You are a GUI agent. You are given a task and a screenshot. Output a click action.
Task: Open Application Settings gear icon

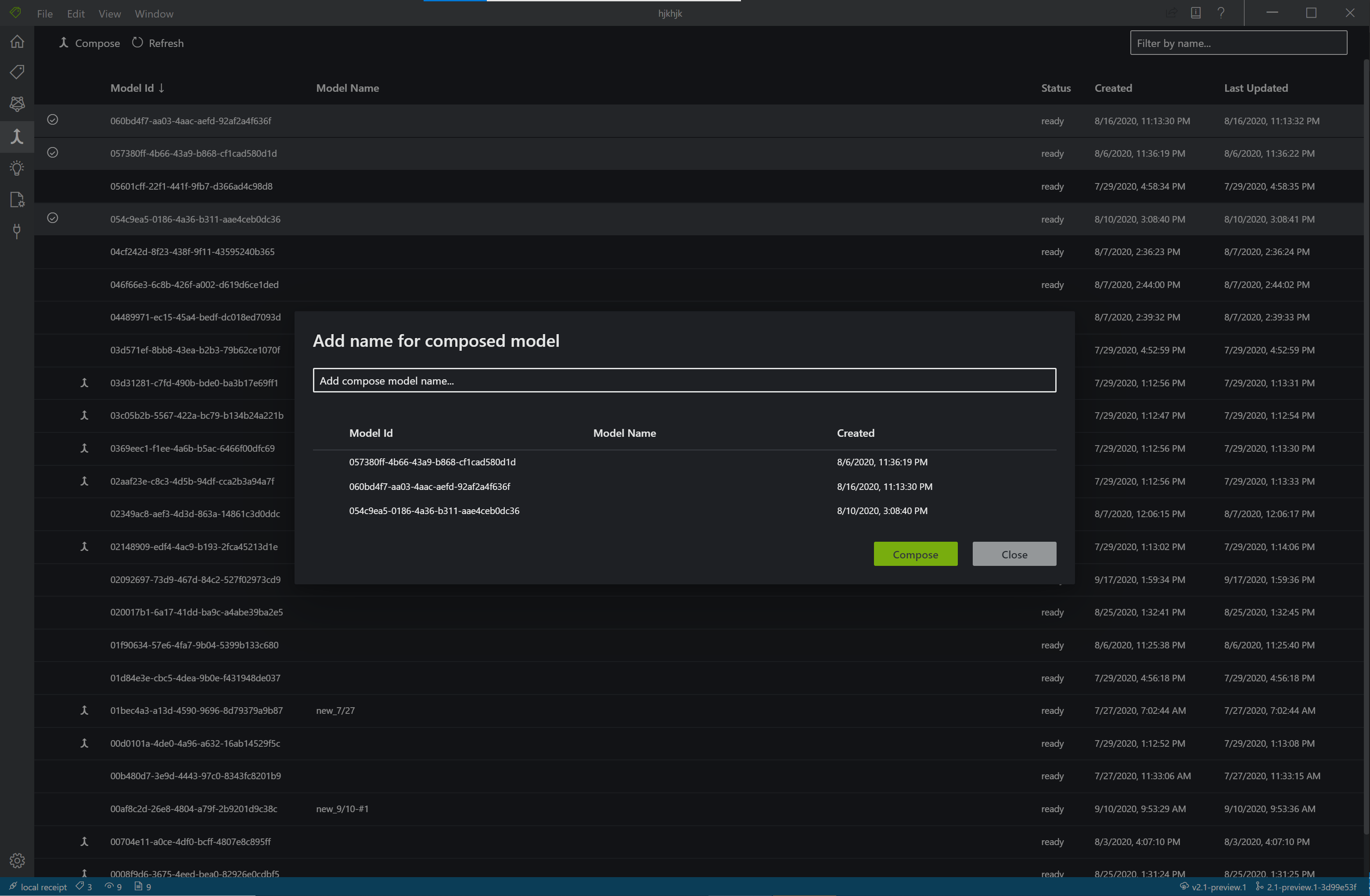click(x=17, y=860)
